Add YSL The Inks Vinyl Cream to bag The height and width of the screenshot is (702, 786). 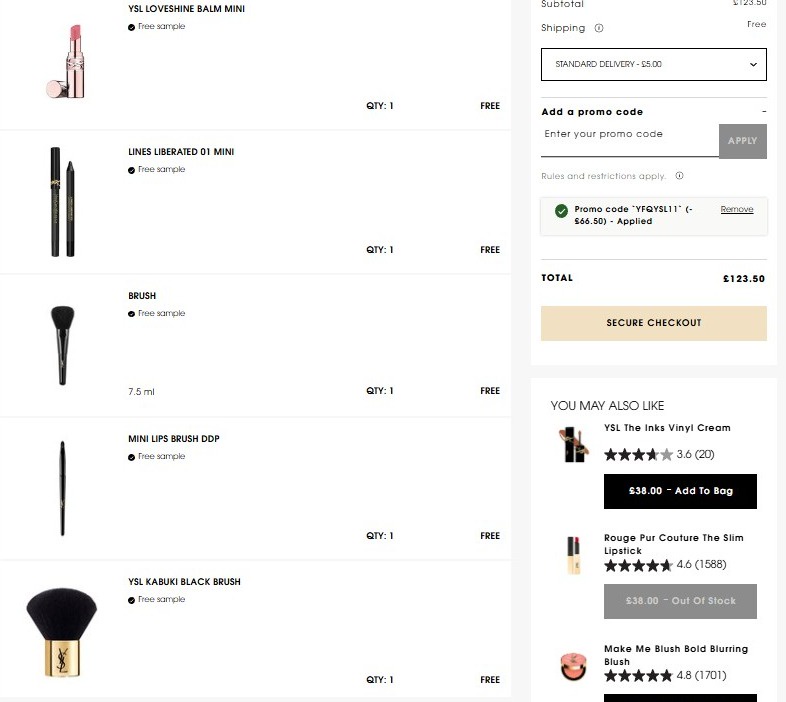click(x=680, y=491)
